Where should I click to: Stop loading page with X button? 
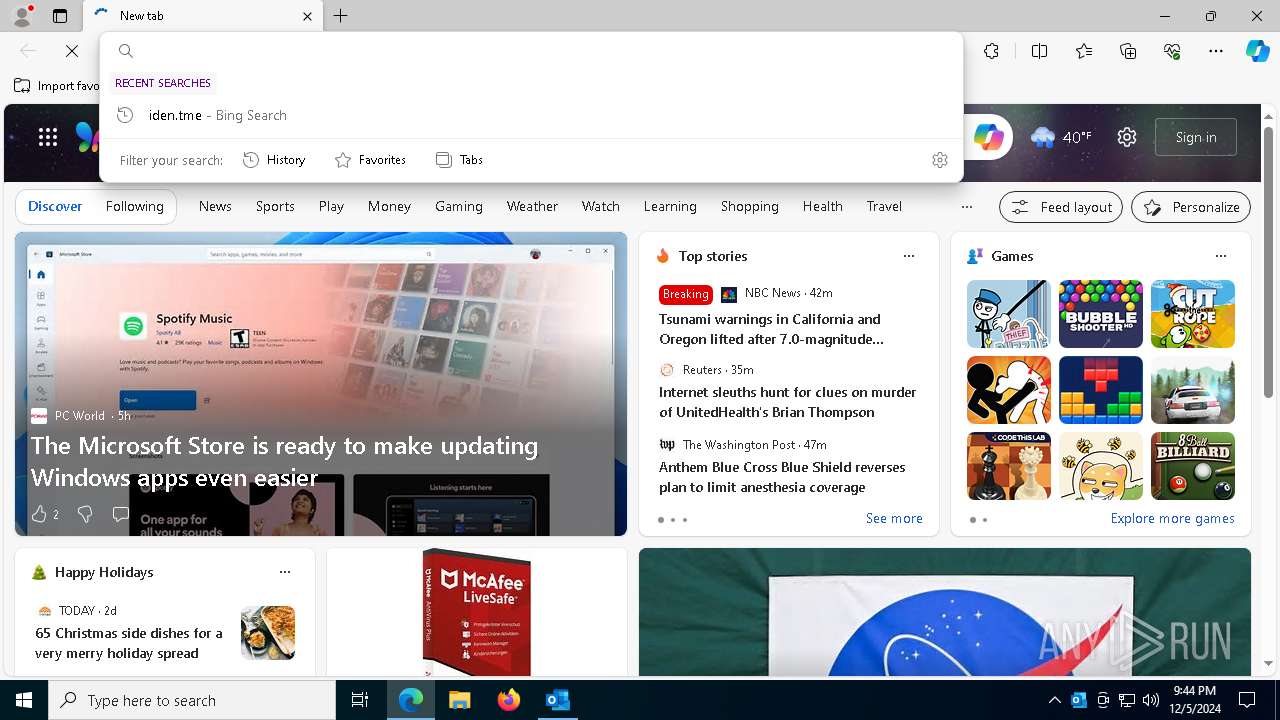pyautogui.click(x=72, y=51)
